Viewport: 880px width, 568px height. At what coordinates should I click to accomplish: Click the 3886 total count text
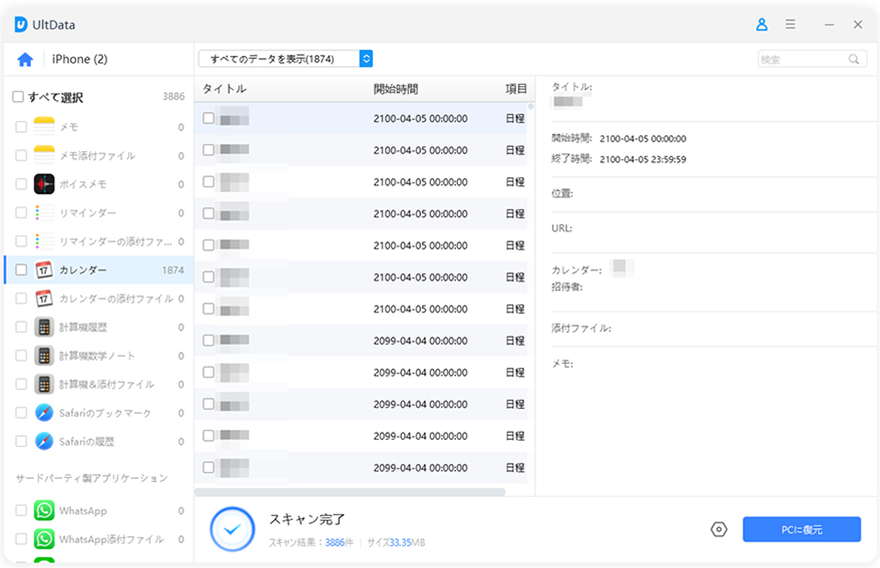(x=173, y=97)
